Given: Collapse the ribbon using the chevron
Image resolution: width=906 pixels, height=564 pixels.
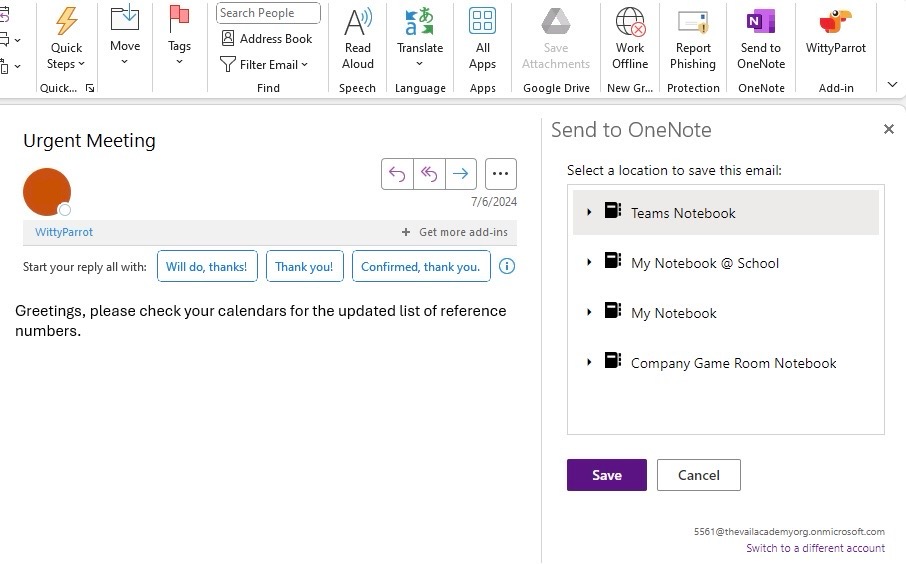Looking at the screenshot, I should point(892,85).
